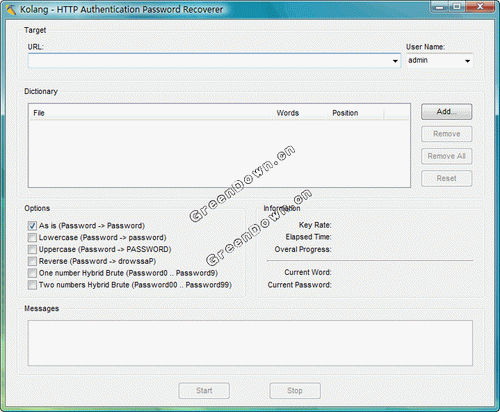
Task: Sort dictionary list by File column
Action: point(151,113)
